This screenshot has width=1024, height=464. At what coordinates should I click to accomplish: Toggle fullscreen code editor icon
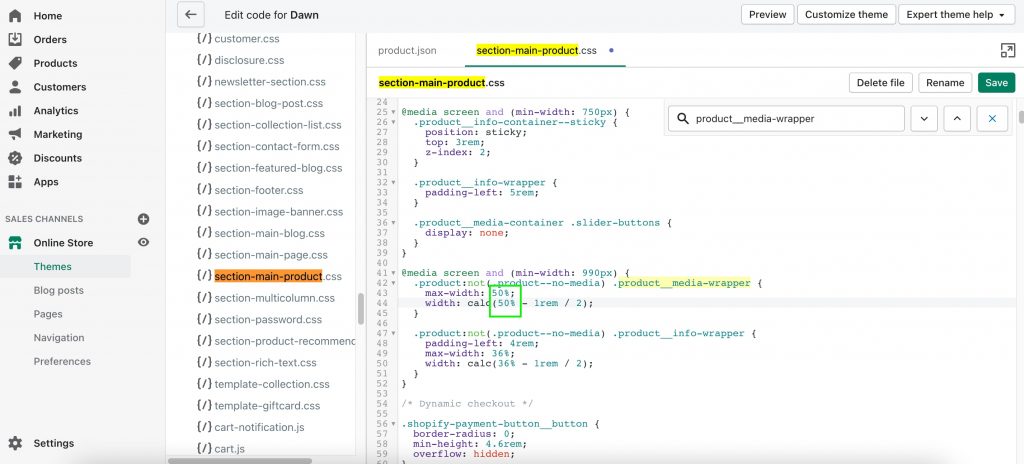click(1008, 50)
